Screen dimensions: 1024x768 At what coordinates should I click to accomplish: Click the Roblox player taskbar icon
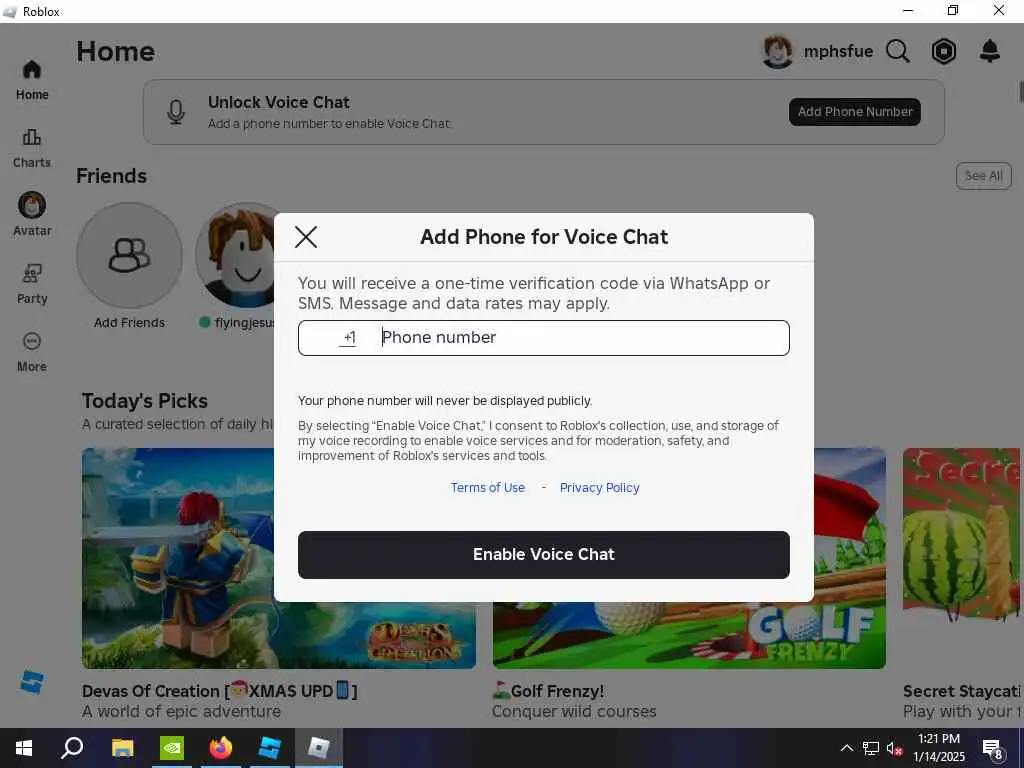(318, 748)
